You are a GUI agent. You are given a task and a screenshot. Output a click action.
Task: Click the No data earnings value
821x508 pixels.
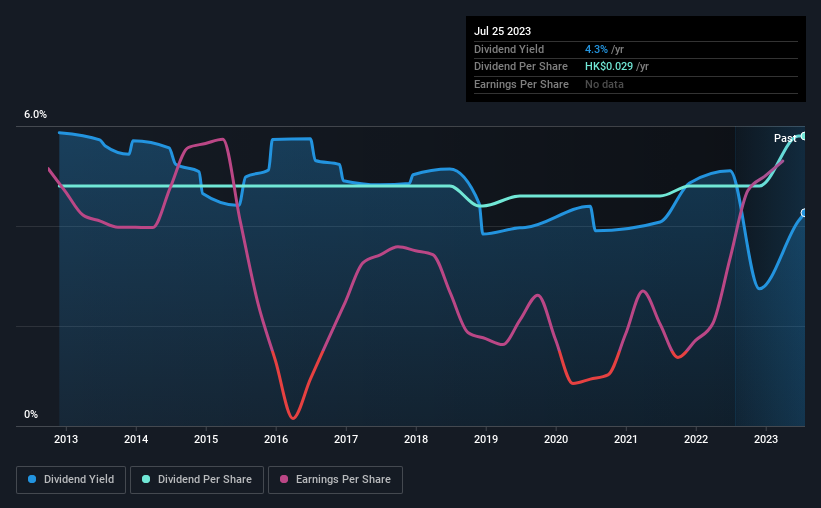click(604, 84)
